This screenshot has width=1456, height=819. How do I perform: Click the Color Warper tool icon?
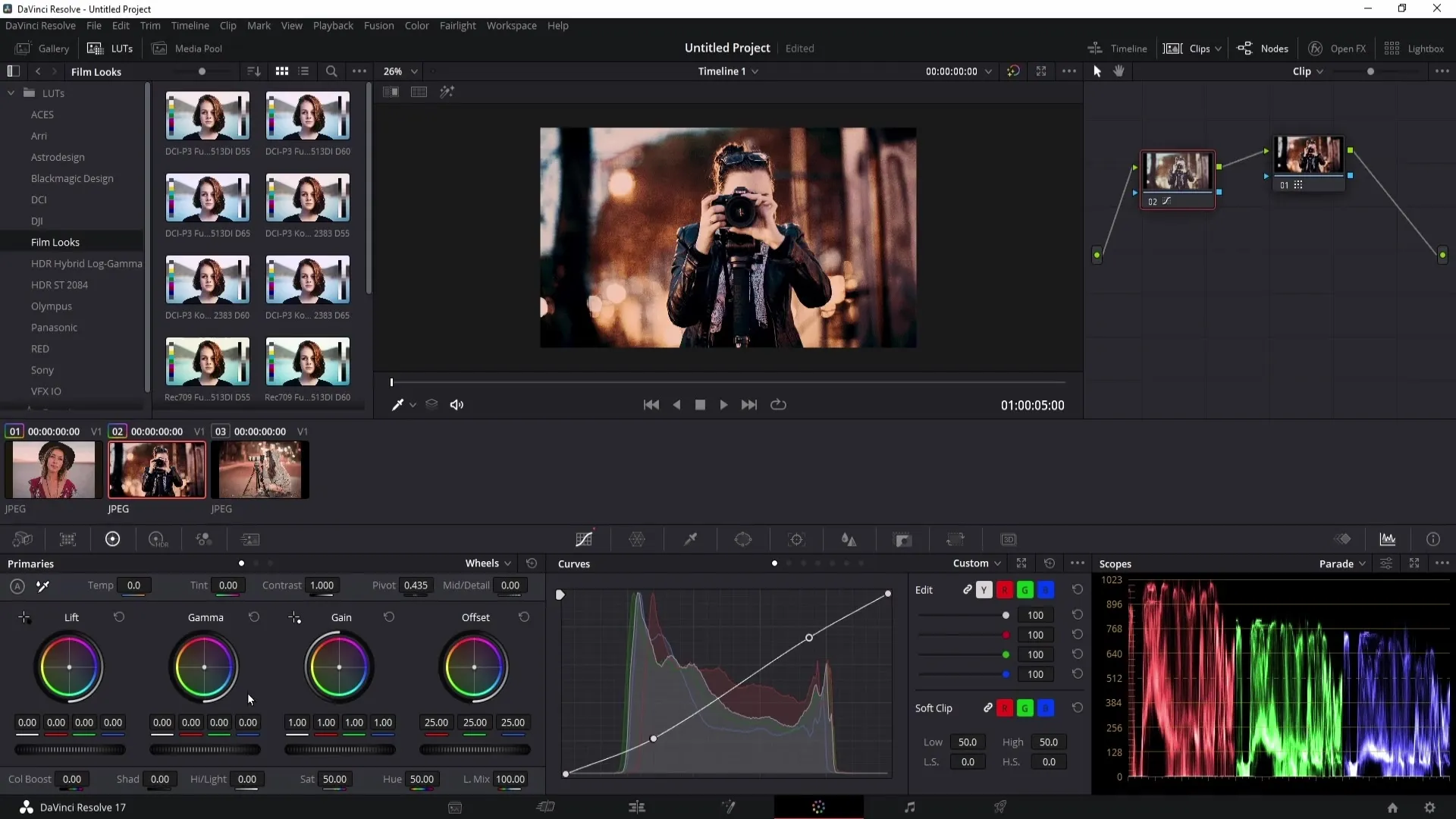(x=637, y=540)
